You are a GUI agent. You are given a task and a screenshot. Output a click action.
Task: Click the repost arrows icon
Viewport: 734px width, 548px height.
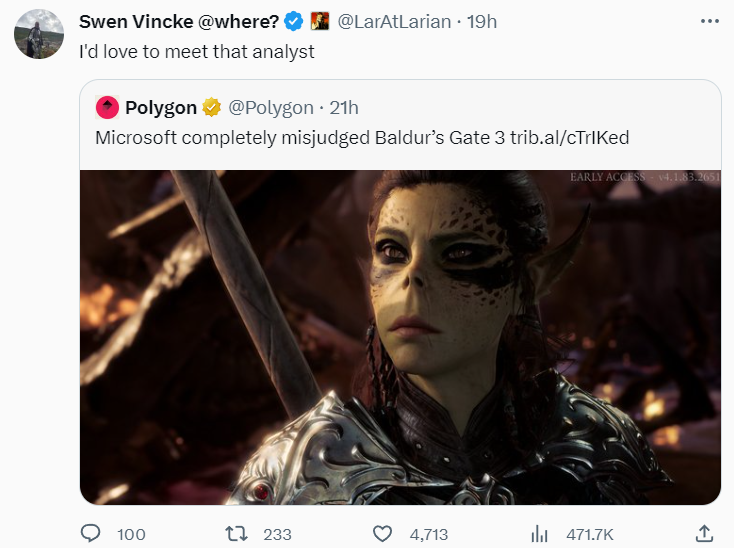tap(236, 533)
